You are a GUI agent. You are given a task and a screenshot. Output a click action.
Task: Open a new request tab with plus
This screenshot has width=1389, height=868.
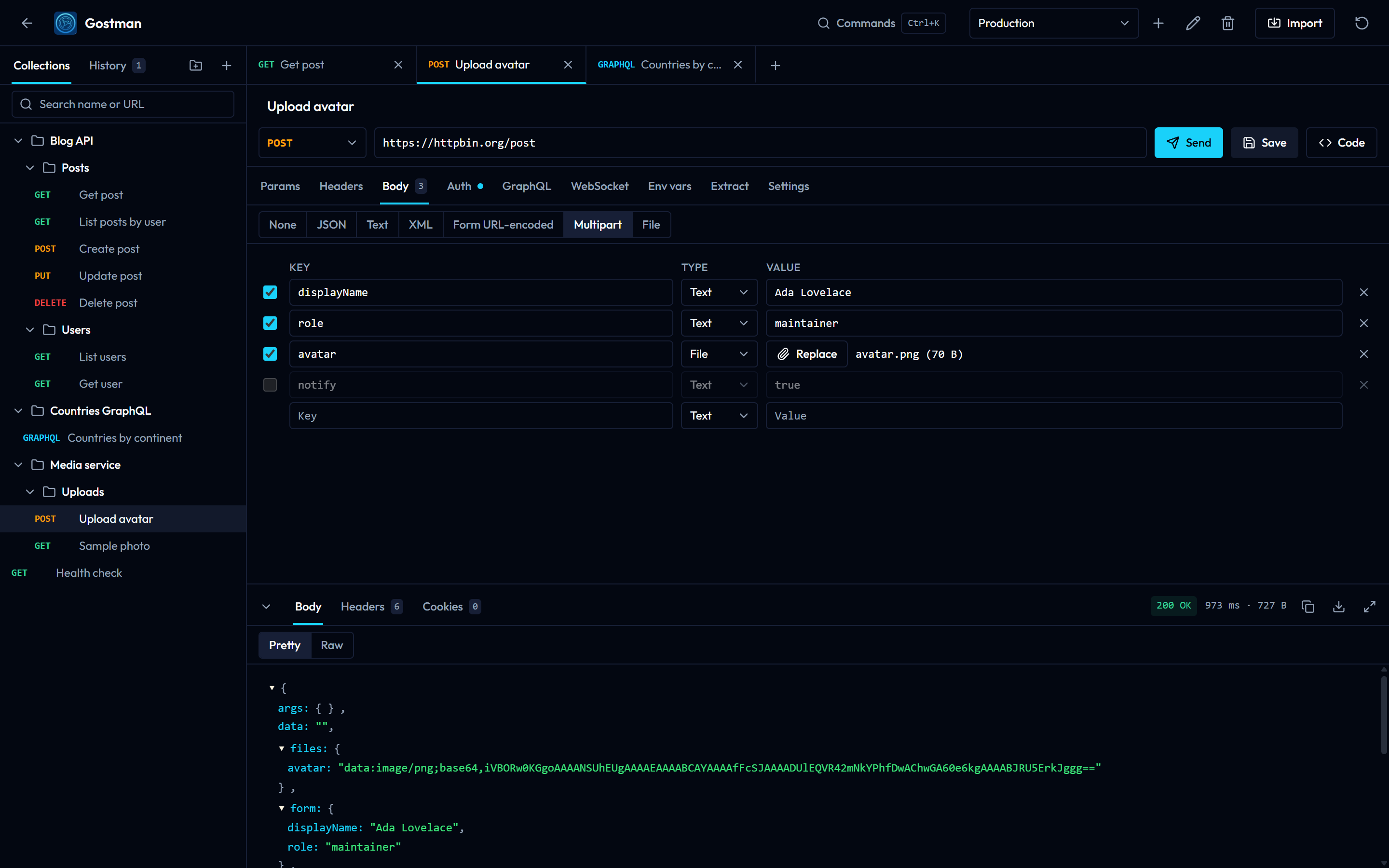[x=776, y=66]
